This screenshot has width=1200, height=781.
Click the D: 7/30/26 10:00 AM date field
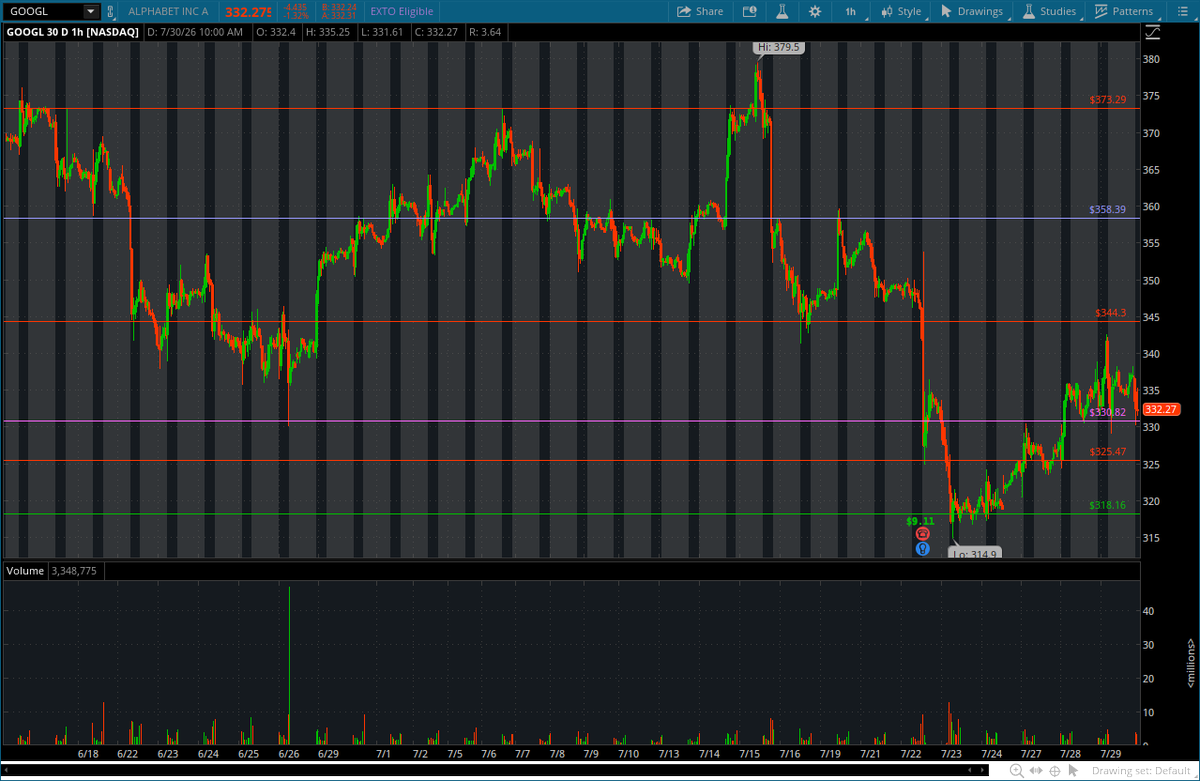195,32
